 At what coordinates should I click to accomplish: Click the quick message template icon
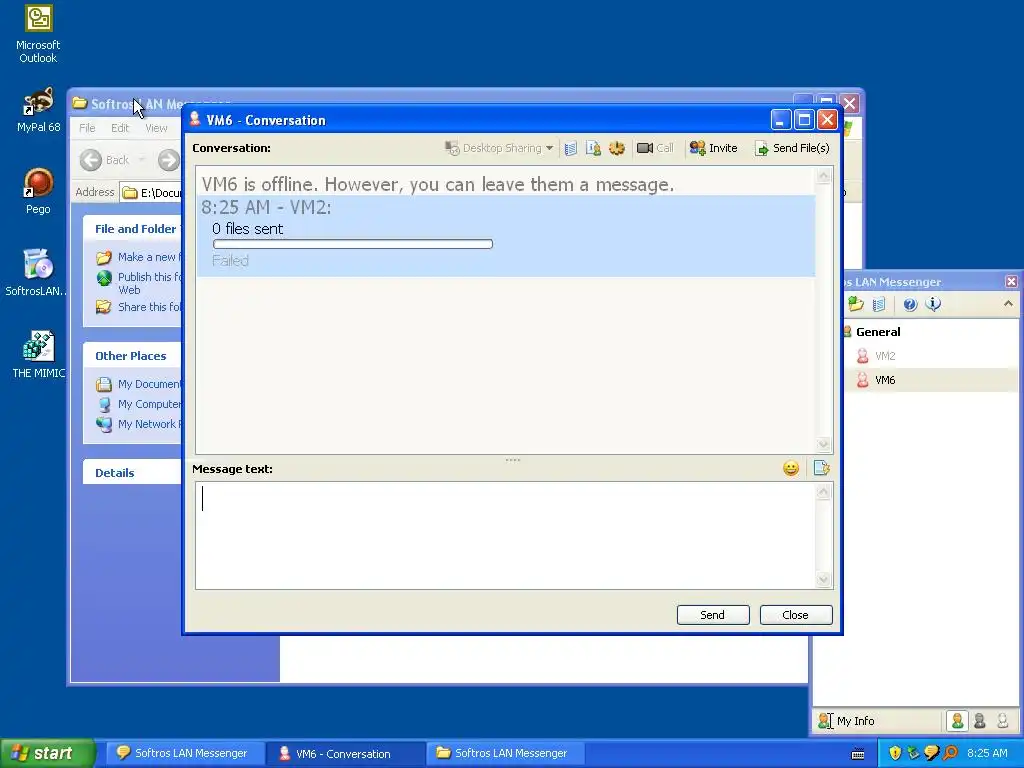tap(821, 468)
